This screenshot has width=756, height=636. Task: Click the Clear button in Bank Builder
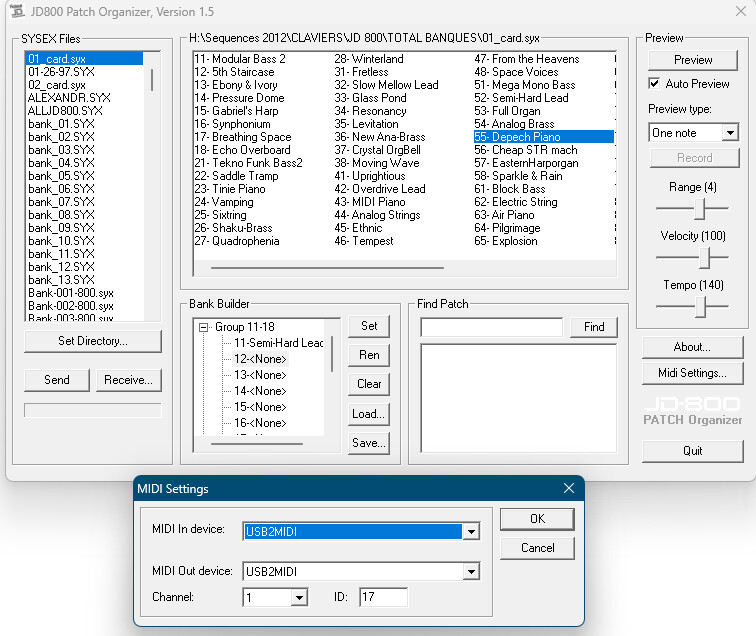369,384
